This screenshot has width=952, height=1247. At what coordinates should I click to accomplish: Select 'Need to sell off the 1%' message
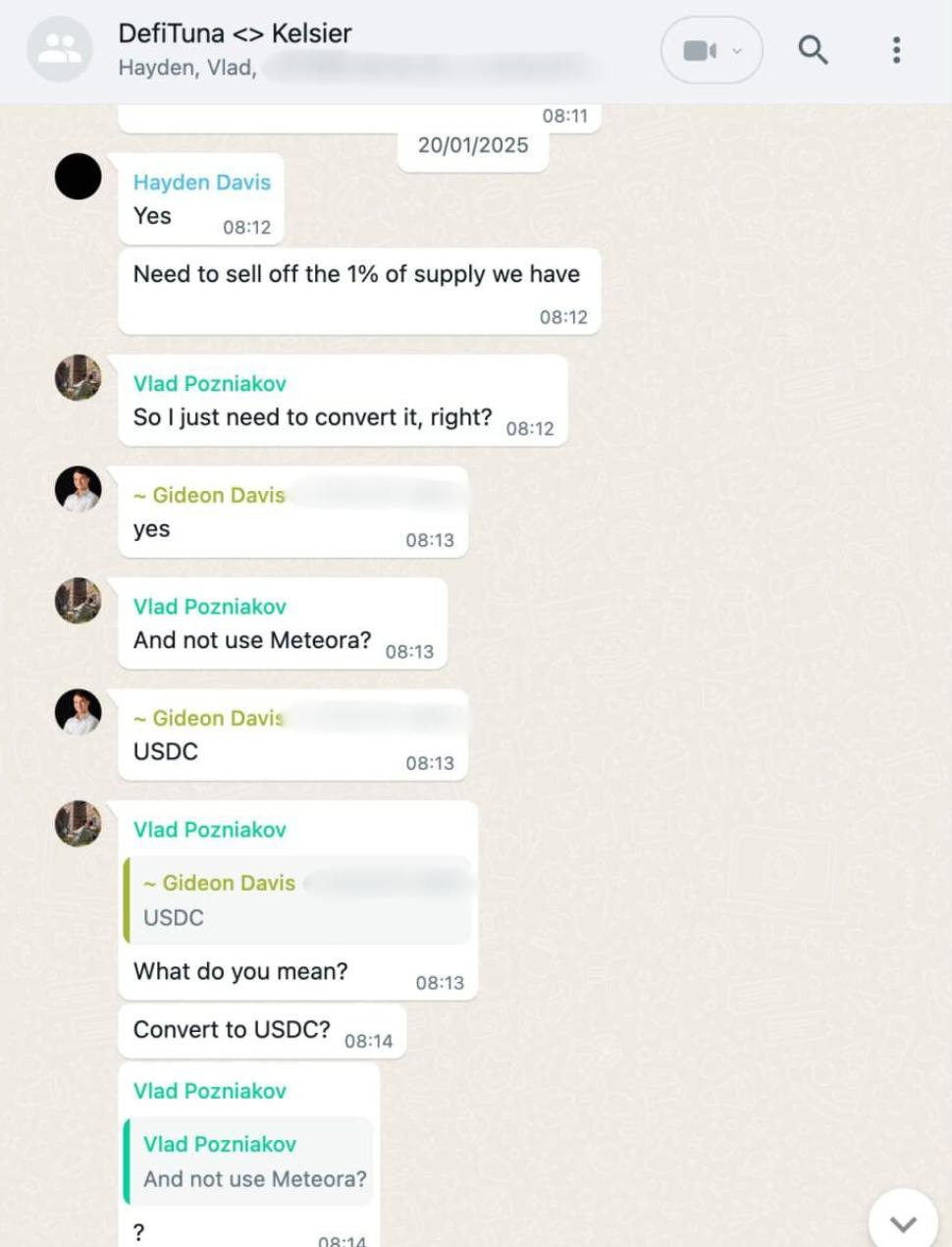click(359, 292)
